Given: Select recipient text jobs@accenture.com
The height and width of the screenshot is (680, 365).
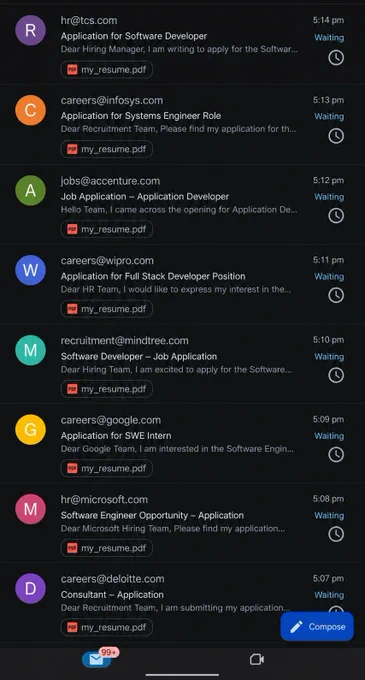Looking at the screenshot, I should click(110, 181).
